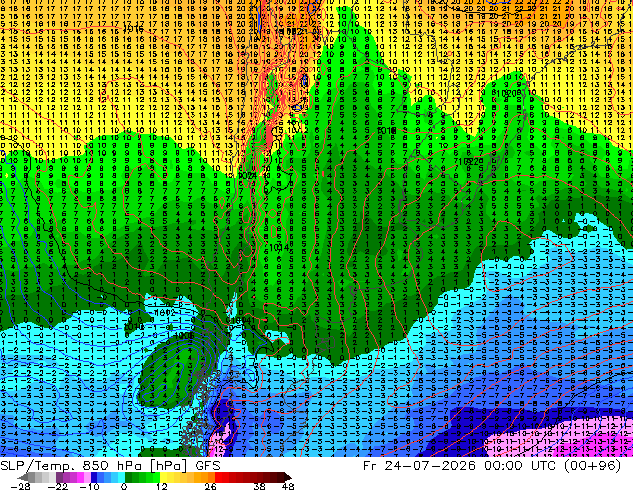This screenshot has width=634, height=490.
Task: Click the 'Fr 24-07-2026 00:00 UTC (00+96)' date label
Action: pos(492,466)
